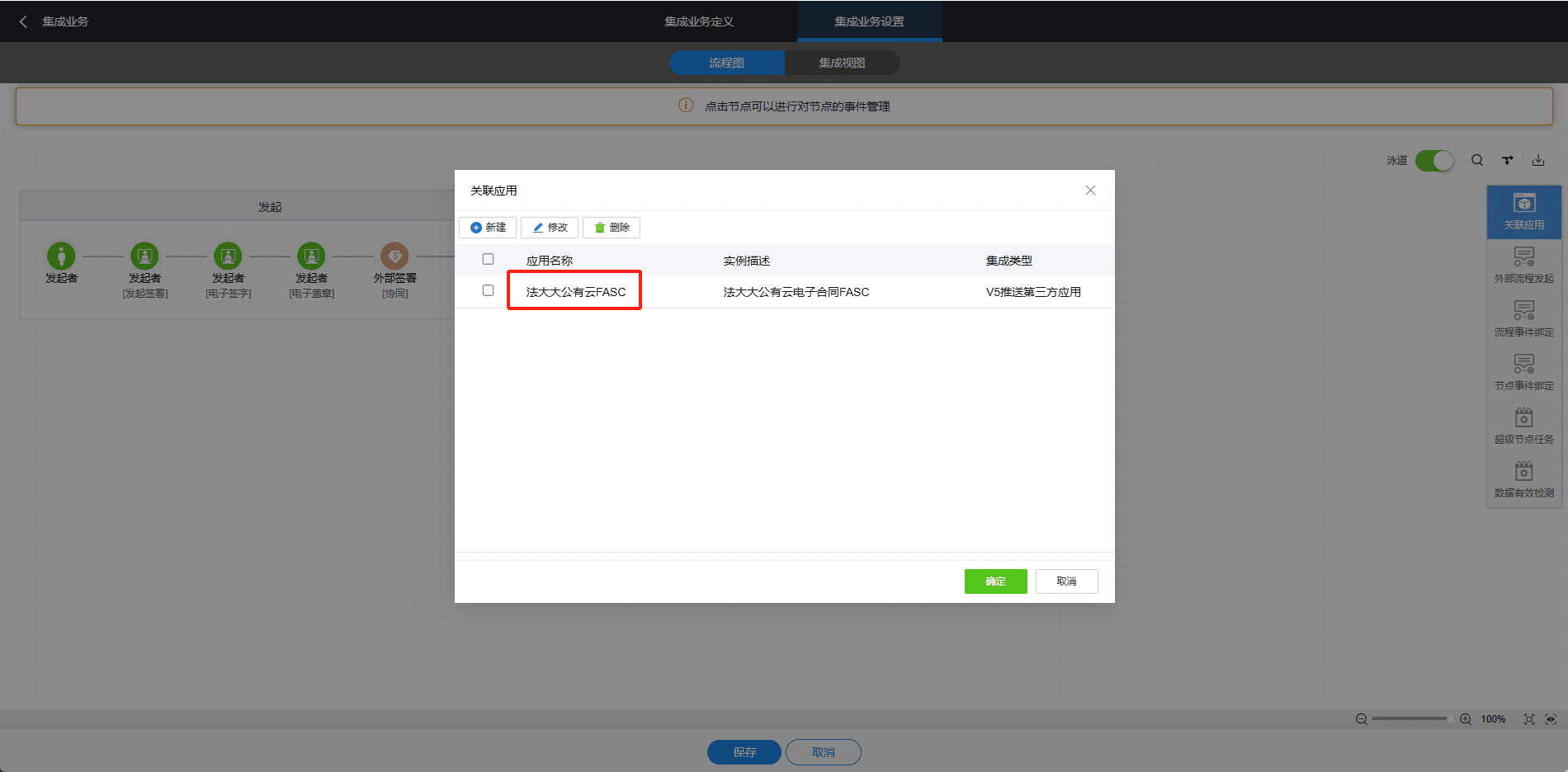Open the 流程事件绑定 sidebar item

click(1523, 319)
